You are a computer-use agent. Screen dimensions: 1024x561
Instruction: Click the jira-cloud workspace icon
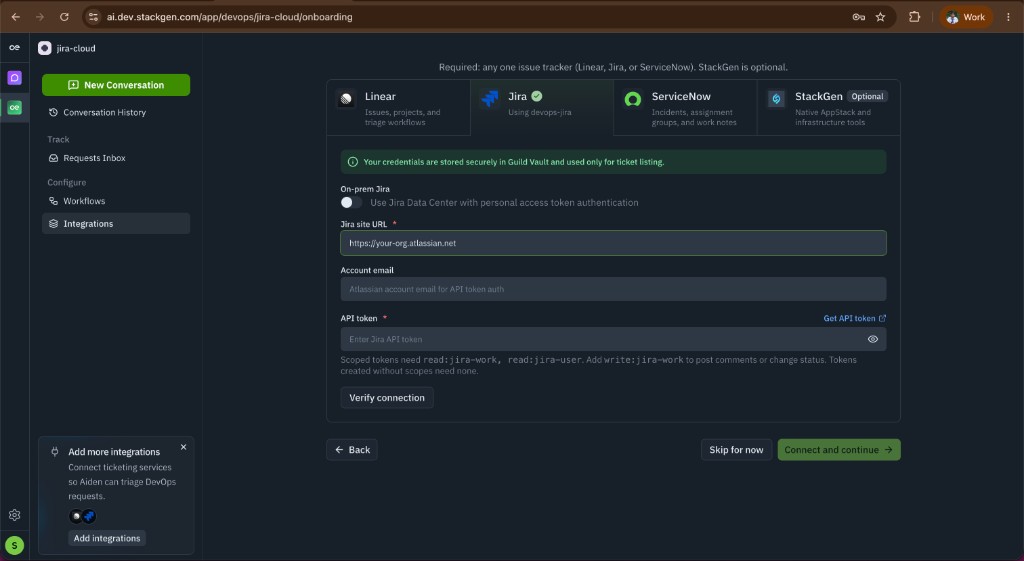(x=44, y=48)
